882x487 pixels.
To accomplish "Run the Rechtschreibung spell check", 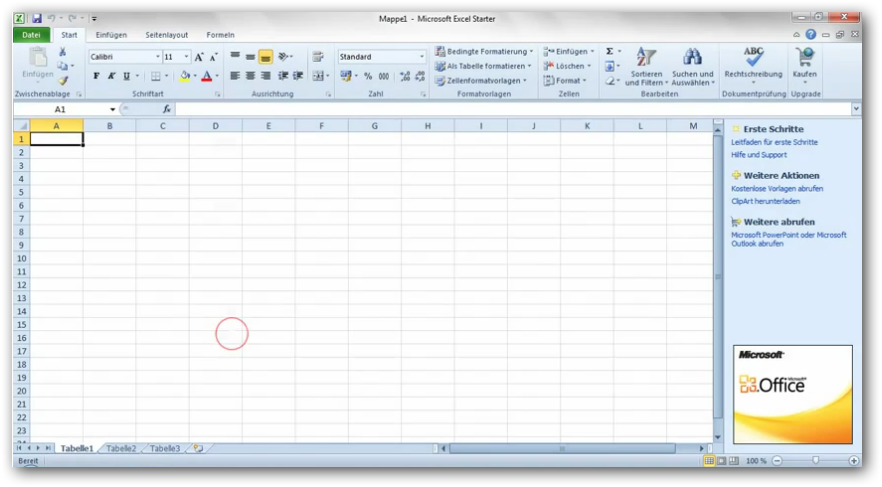I will [753, 65].
